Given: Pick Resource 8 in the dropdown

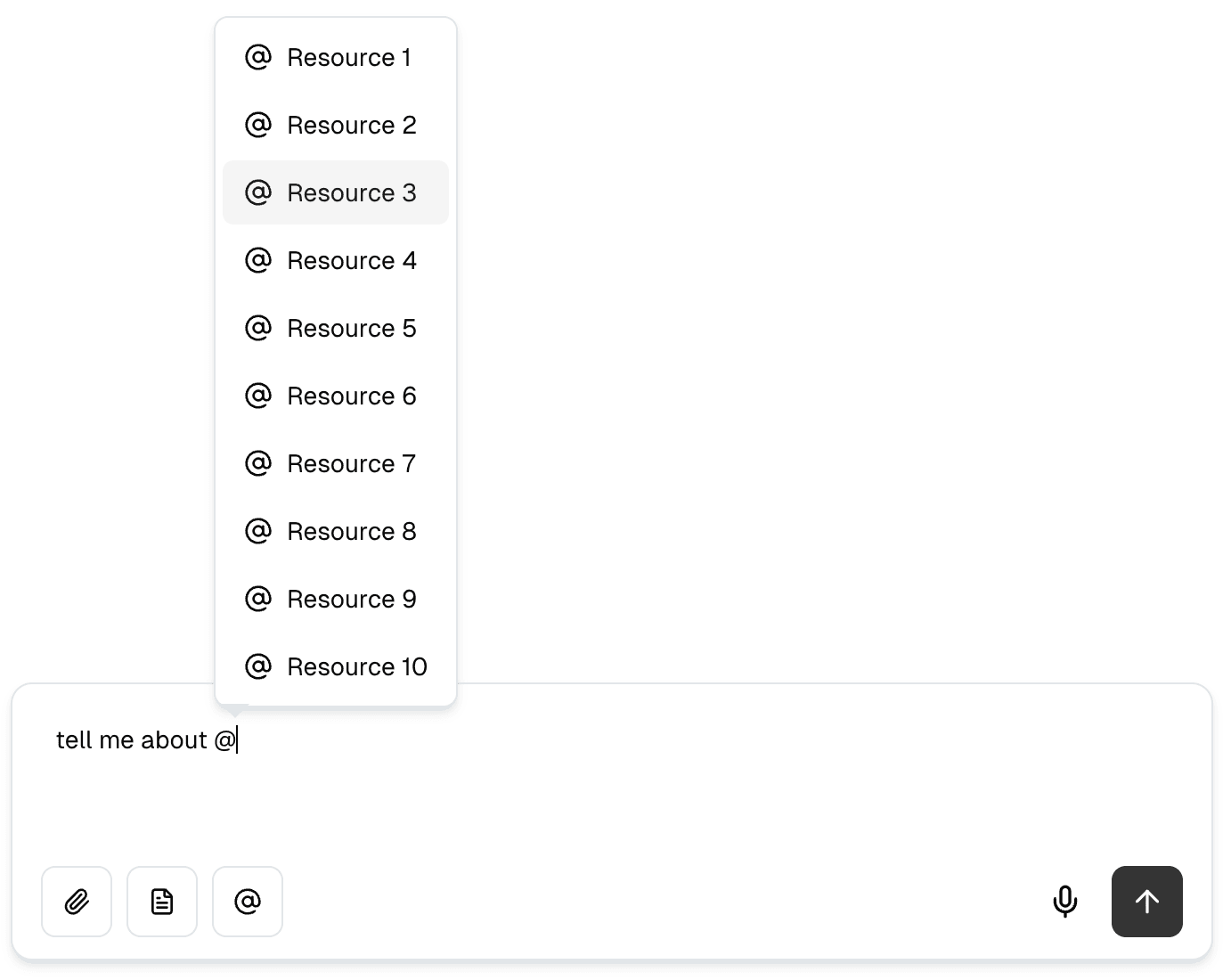Looking at the screenshot, I should coord(336,531).
